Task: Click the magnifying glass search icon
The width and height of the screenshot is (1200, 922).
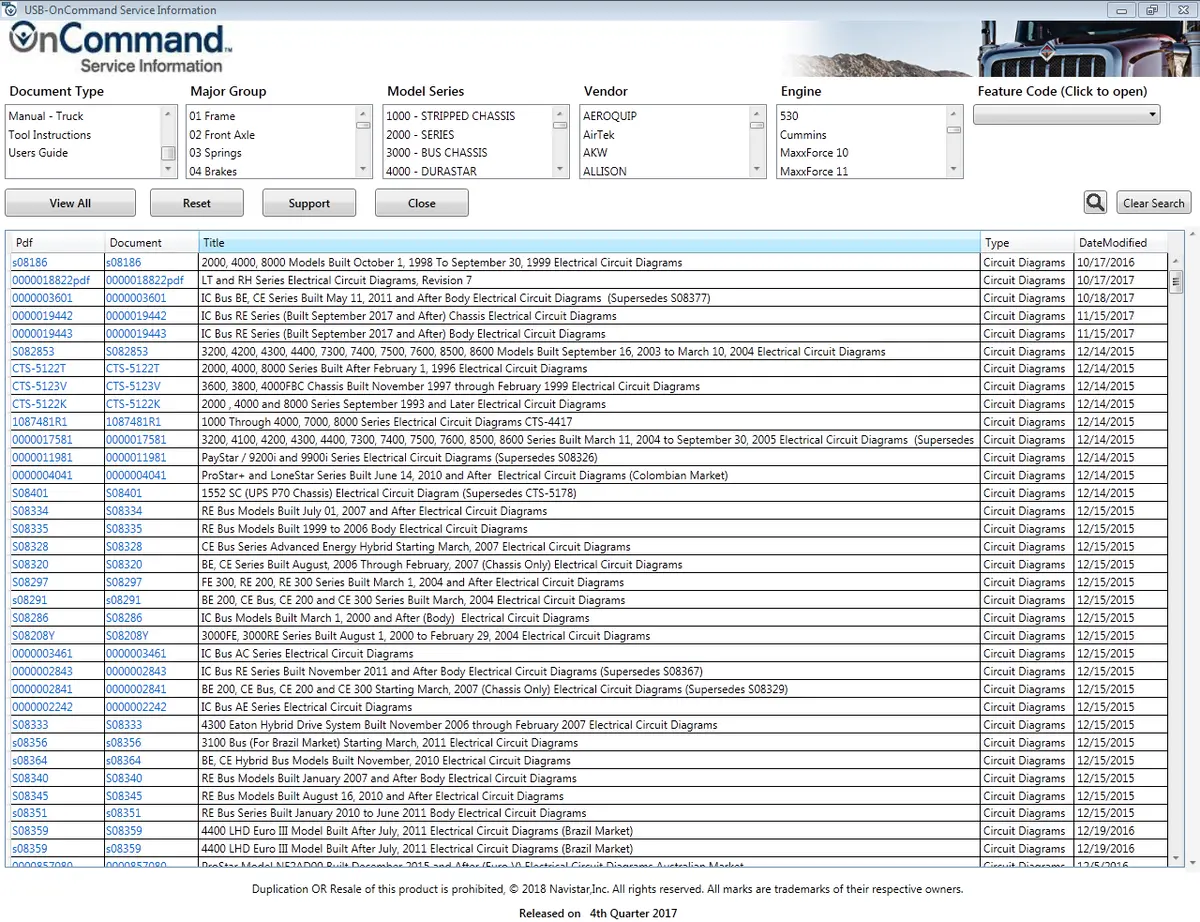Action: click(1095, 202)
